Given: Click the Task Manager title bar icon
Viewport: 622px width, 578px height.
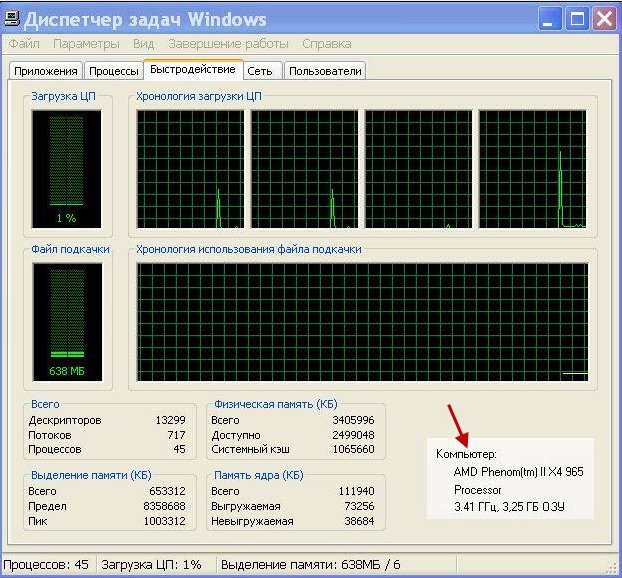Looking at the screenshot, I should pos(12,19).
